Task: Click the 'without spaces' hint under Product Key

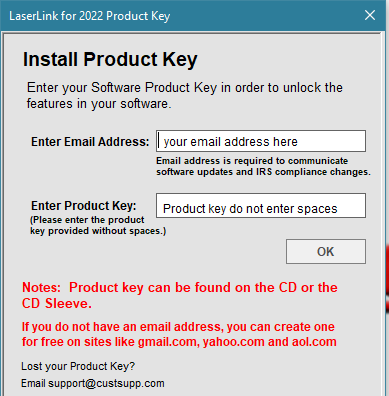Action: (98, 225)
